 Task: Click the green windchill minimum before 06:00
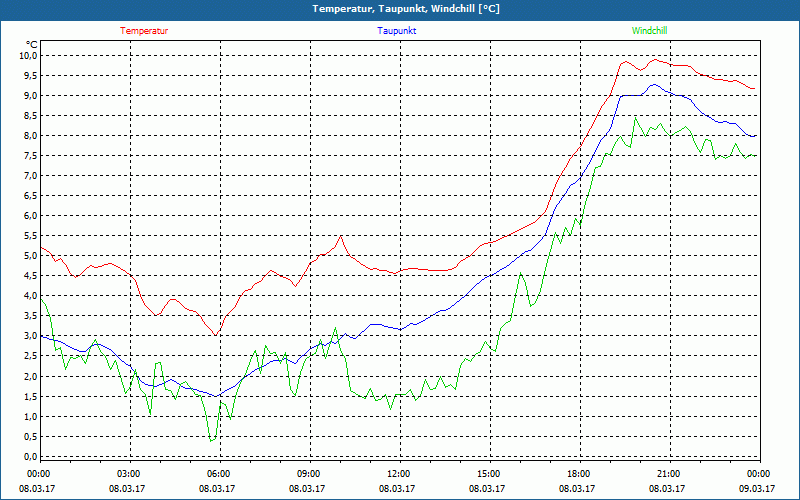point(211,440)
